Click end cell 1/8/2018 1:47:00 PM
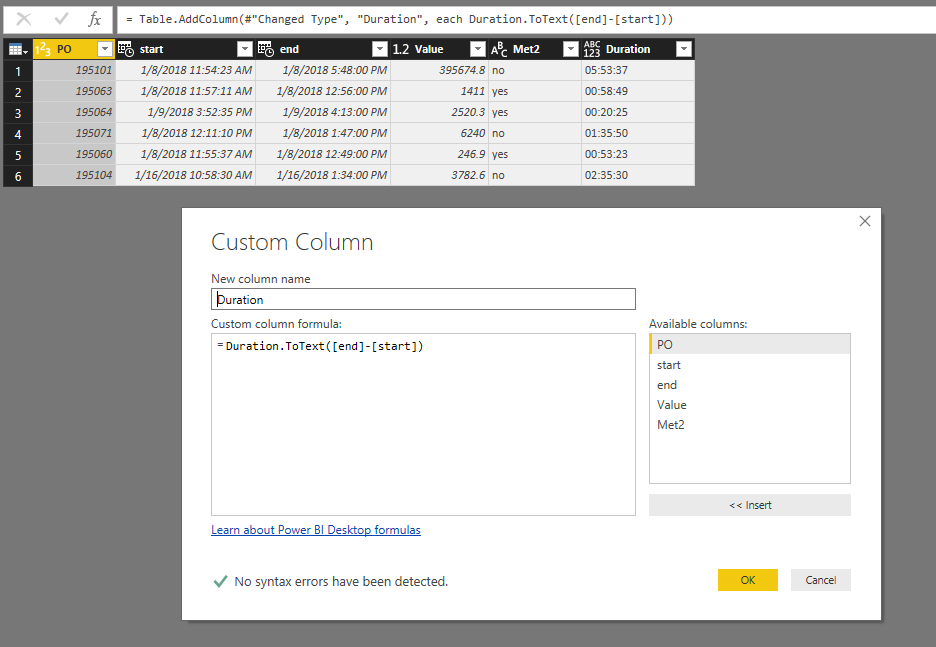Screen dimensions: 936x647 click(x=324, y=133)
